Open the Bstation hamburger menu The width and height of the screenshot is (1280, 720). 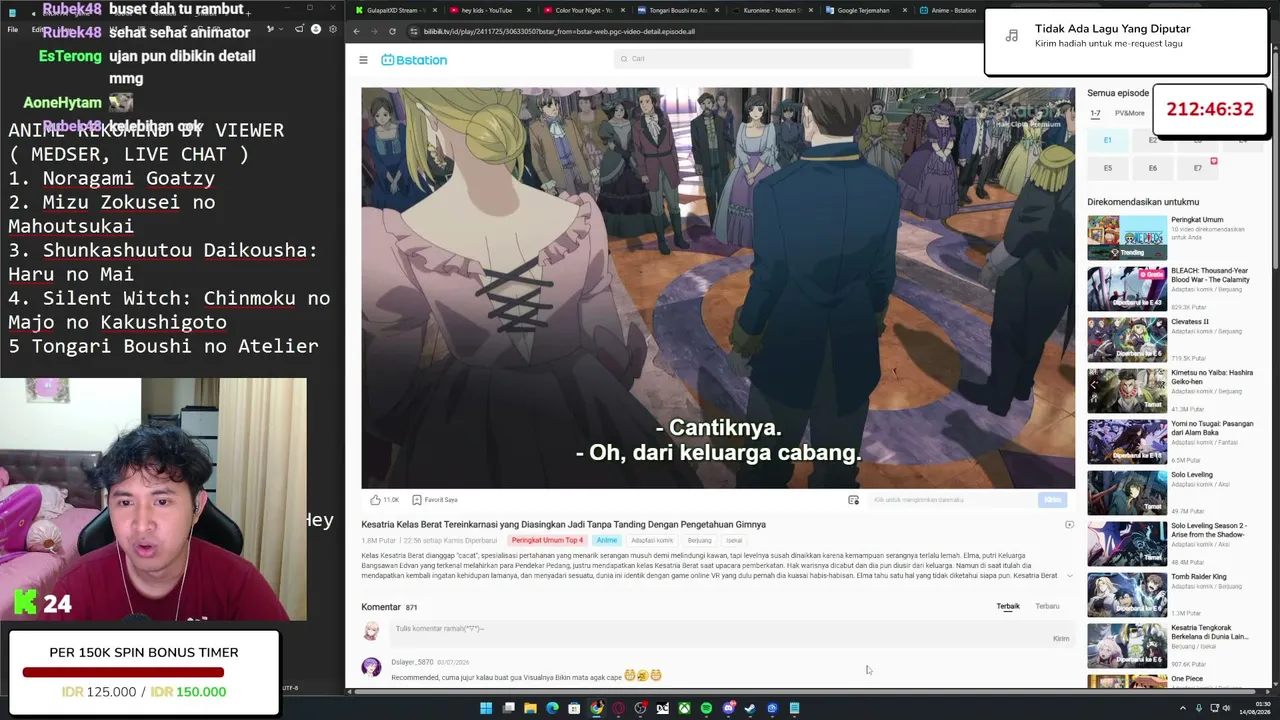click(363, 60)
